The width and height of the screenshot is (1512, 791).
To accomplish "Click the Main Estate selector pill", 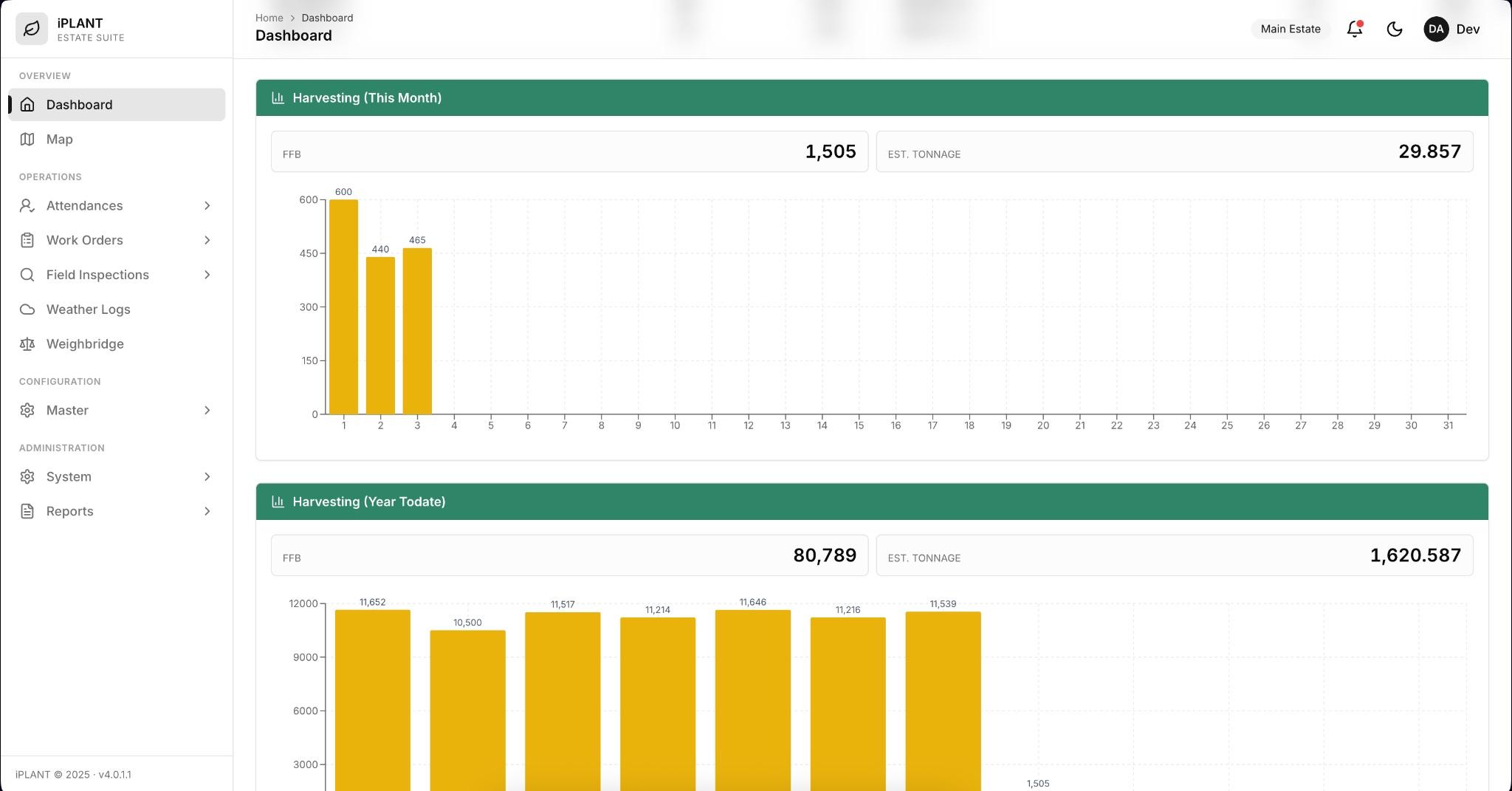I will click(1291, 29).
